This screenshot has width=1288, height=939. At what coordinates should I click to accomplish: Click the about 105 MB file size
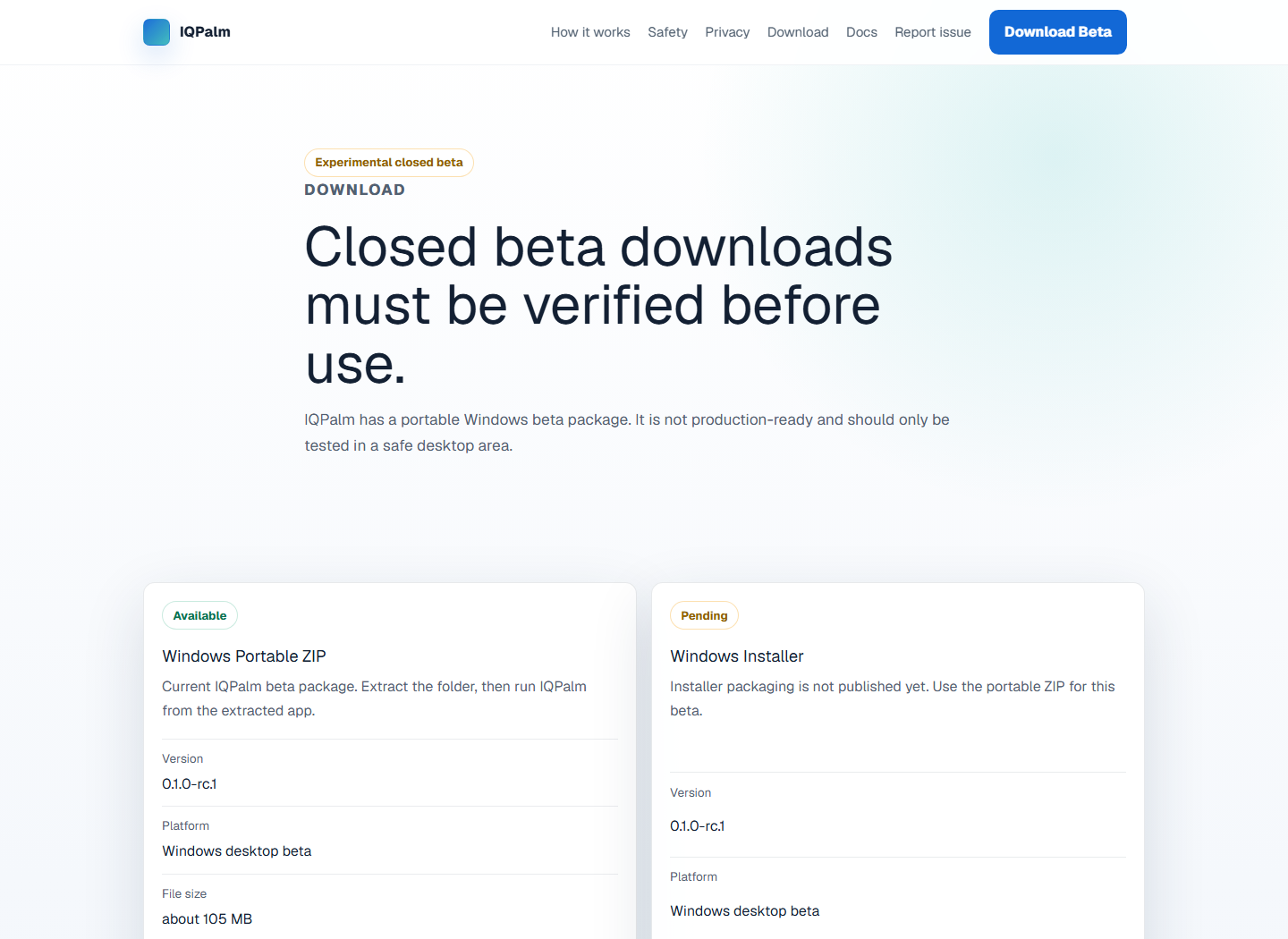tap(208, 918)
